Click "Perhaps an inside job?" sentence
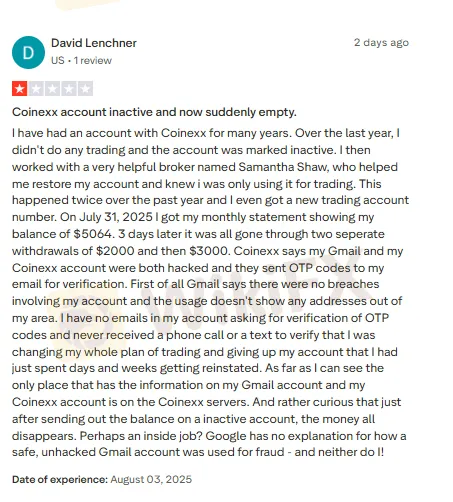The height and width of the screenshot is (502, 453). point(141,436)
